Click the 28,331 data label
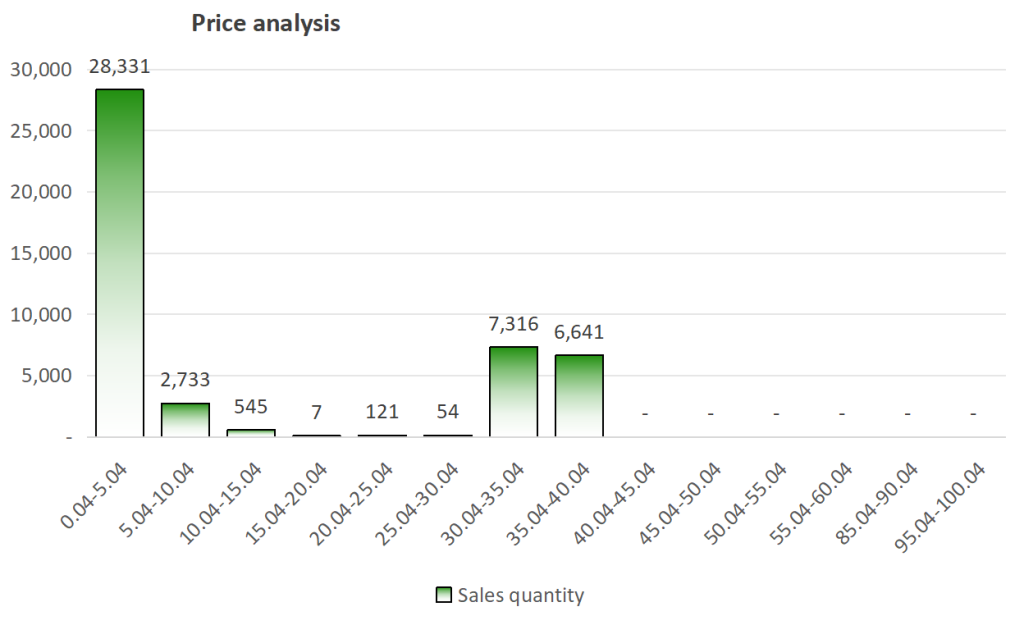Image resolution: width=1024 pixels, height=625 pixels. point(120,68)
